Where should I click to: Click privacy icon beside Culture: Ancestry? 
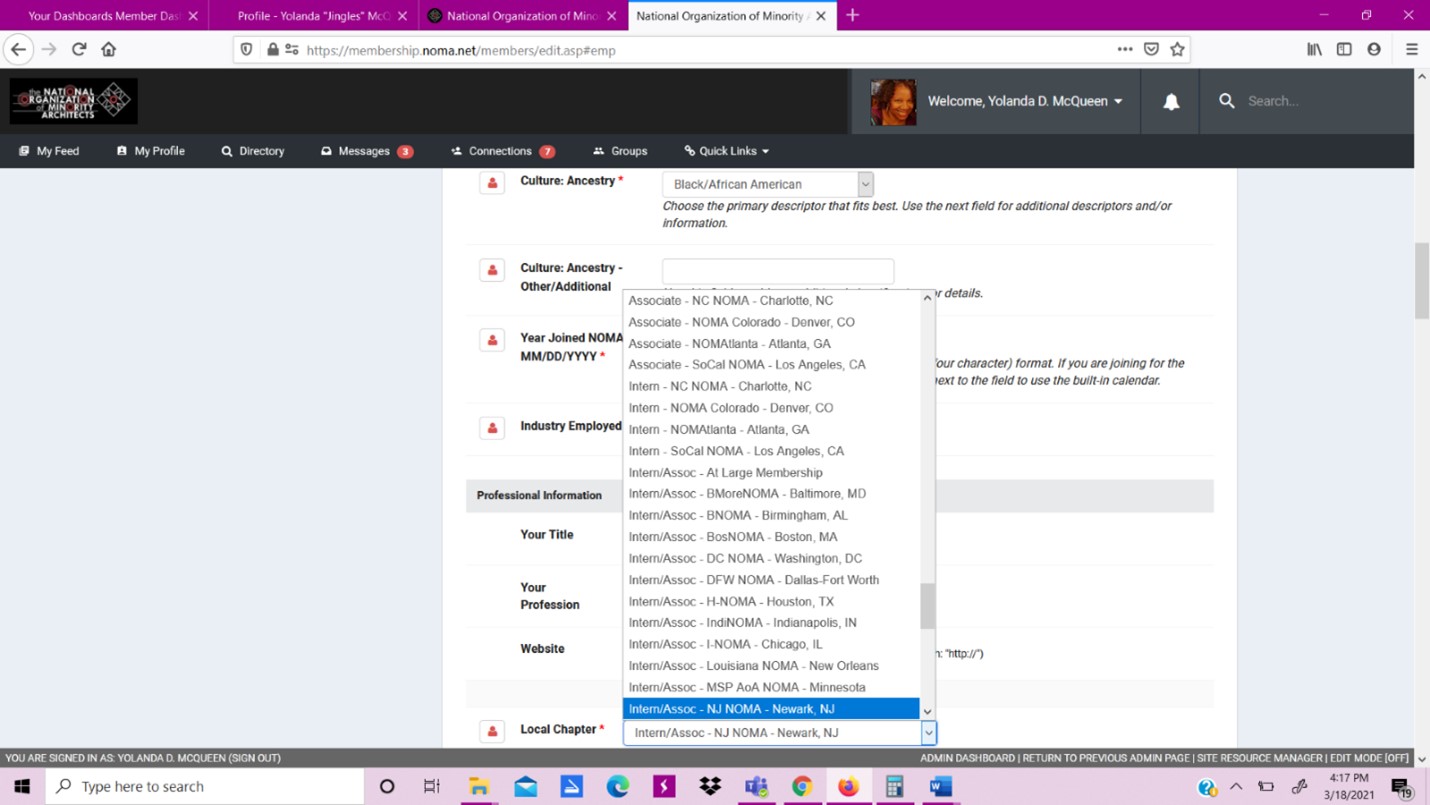(x=492, y=183)
